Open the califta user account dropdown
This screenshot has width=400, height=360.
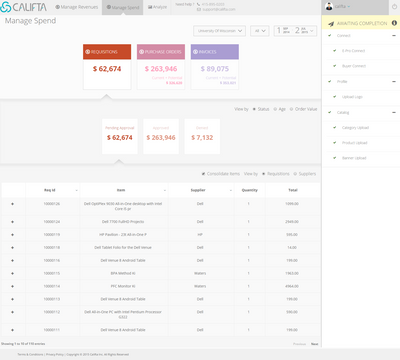(x=342, y=6)
